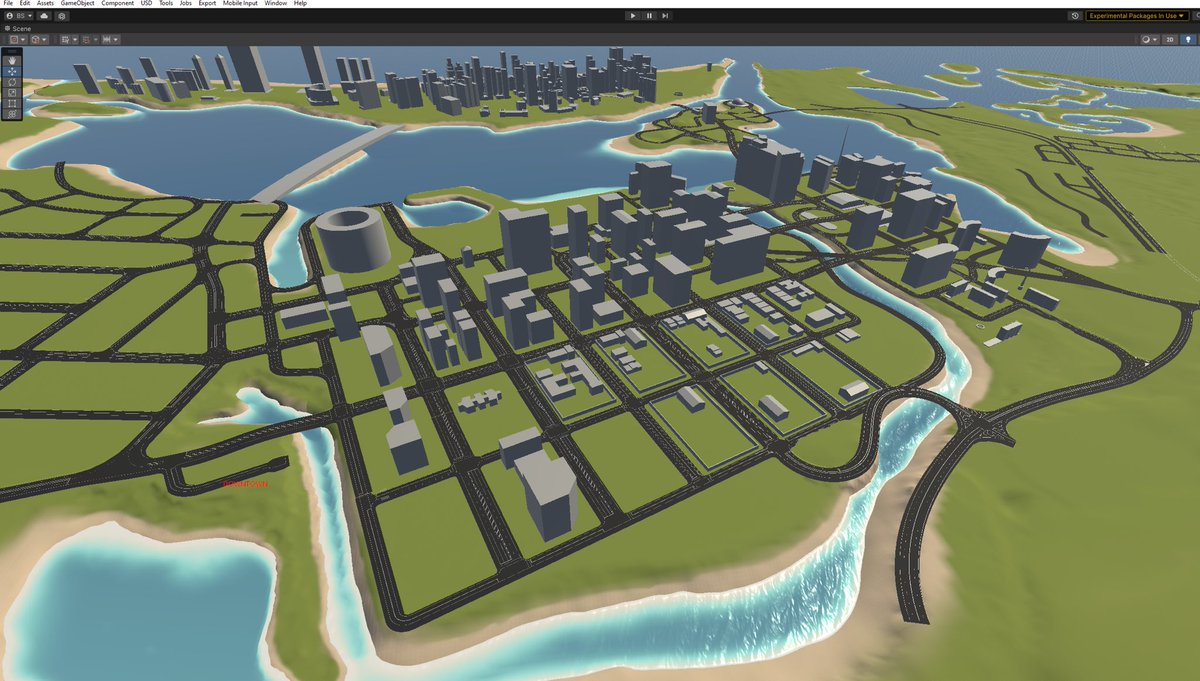
Task: Expand the pivot position dropdown arrow
Action: pos(23,40)
